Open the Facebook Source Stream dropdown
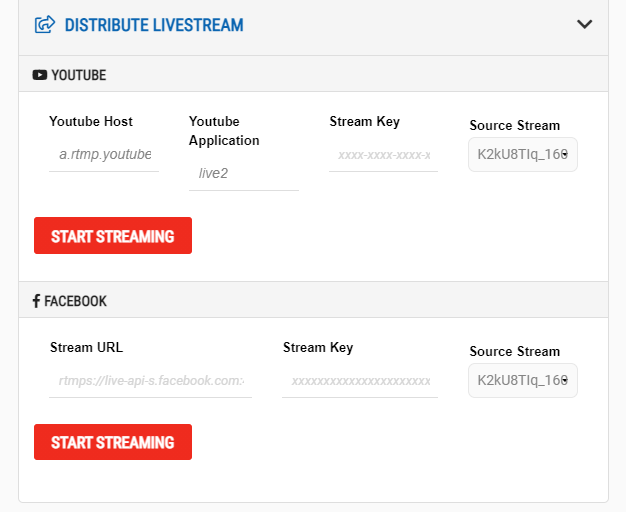Image resolution: width=626 pixels, height=512 pixels. 523,381
